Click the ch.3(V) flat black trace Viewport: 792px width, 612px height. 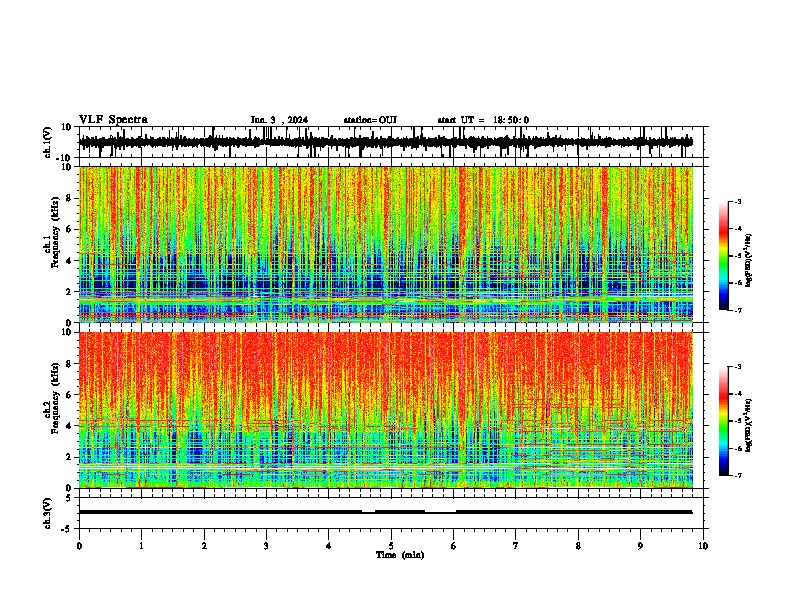click(386, 512)
